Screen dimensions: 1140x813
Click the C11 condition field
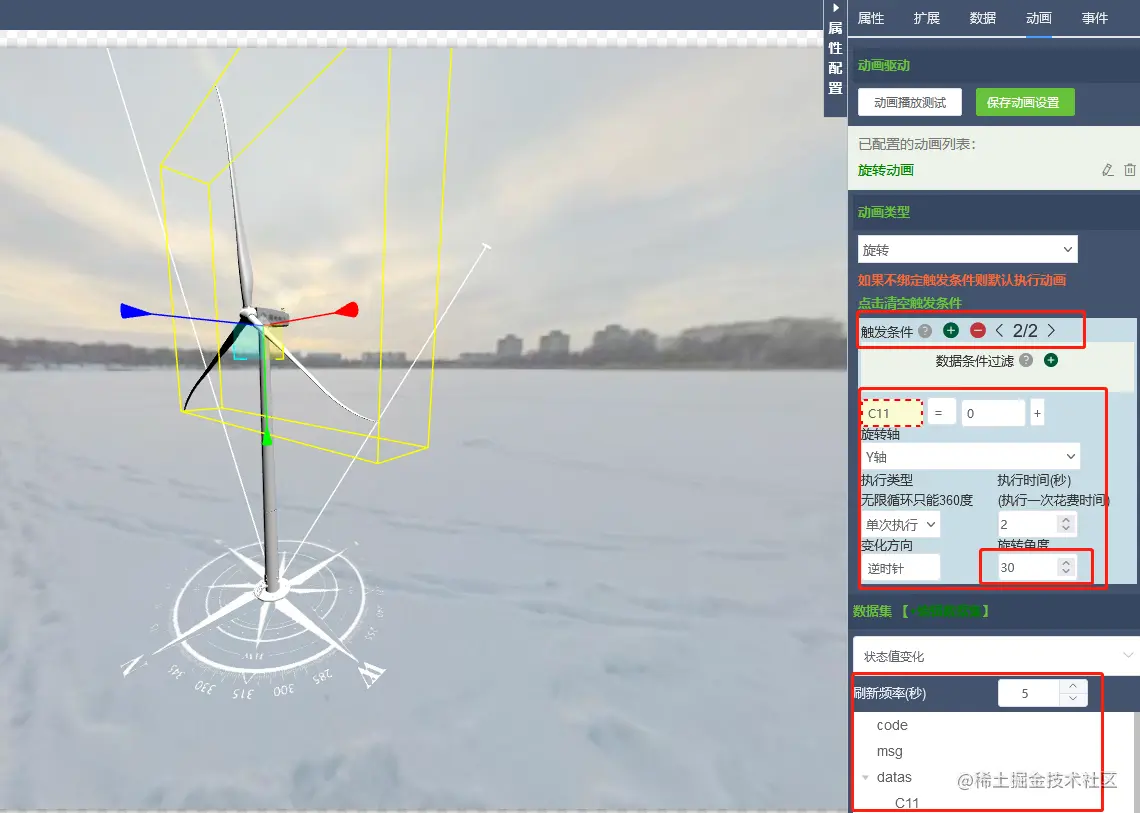(891, 413)
